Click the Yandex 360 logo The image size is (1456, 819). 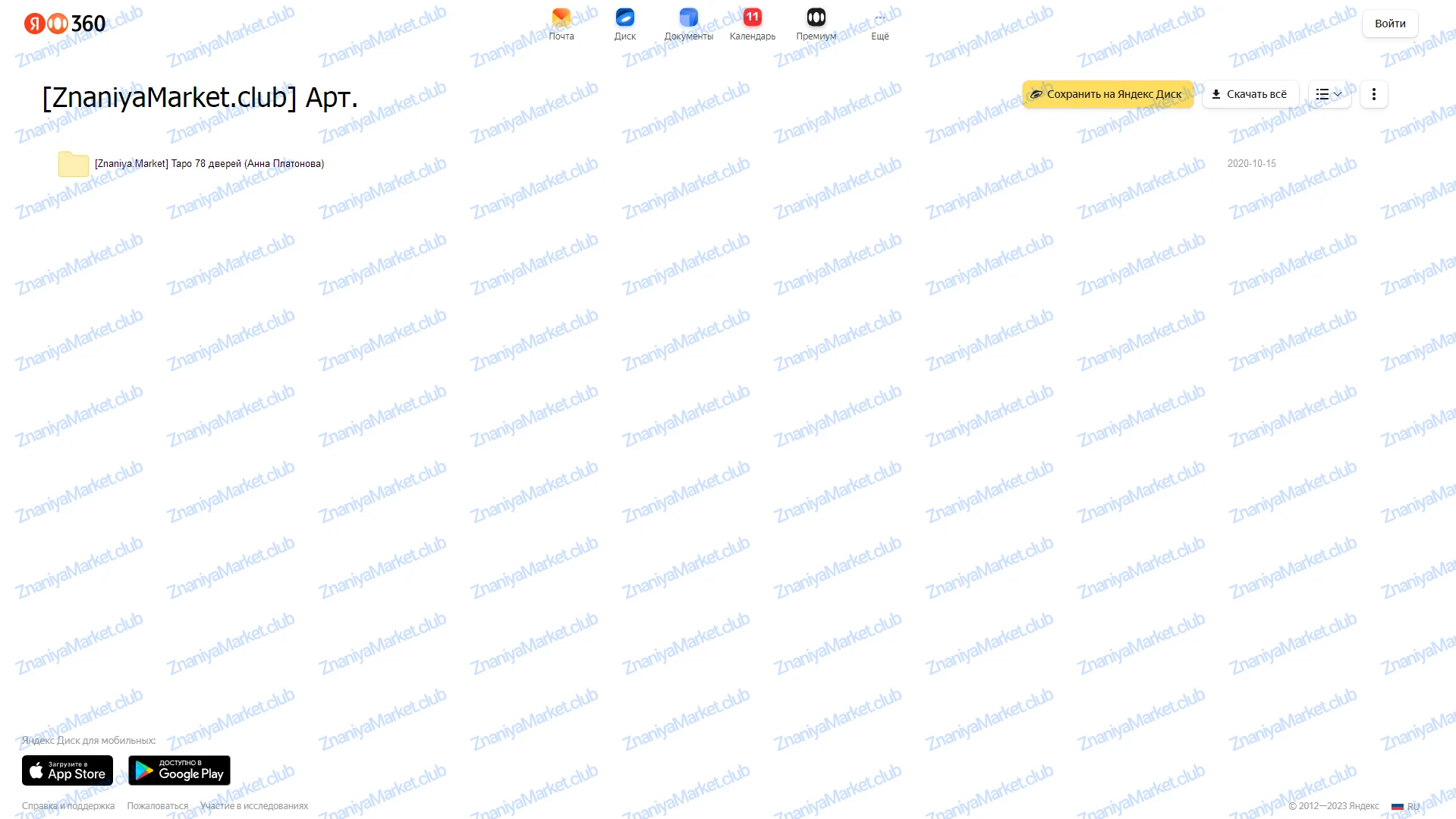[x=64, y=24]
